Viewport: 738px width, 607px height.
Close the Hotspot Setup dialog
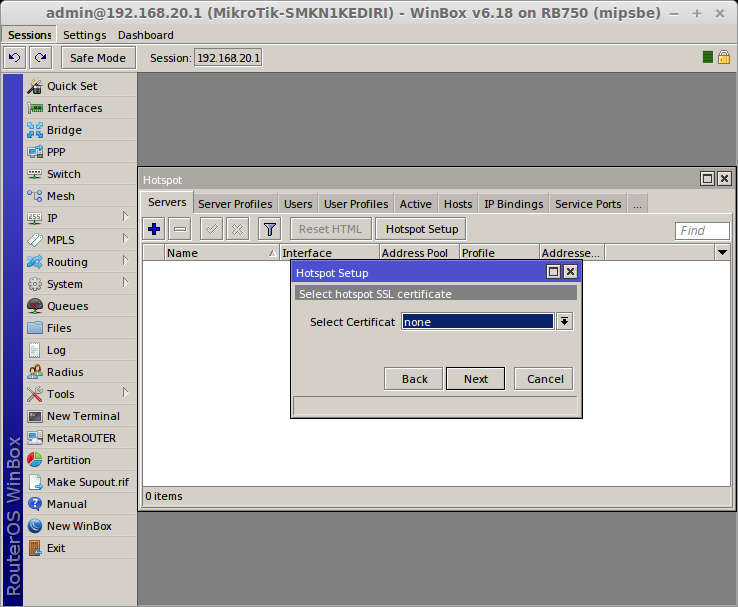pyautogui.click(x=570, y=272)
